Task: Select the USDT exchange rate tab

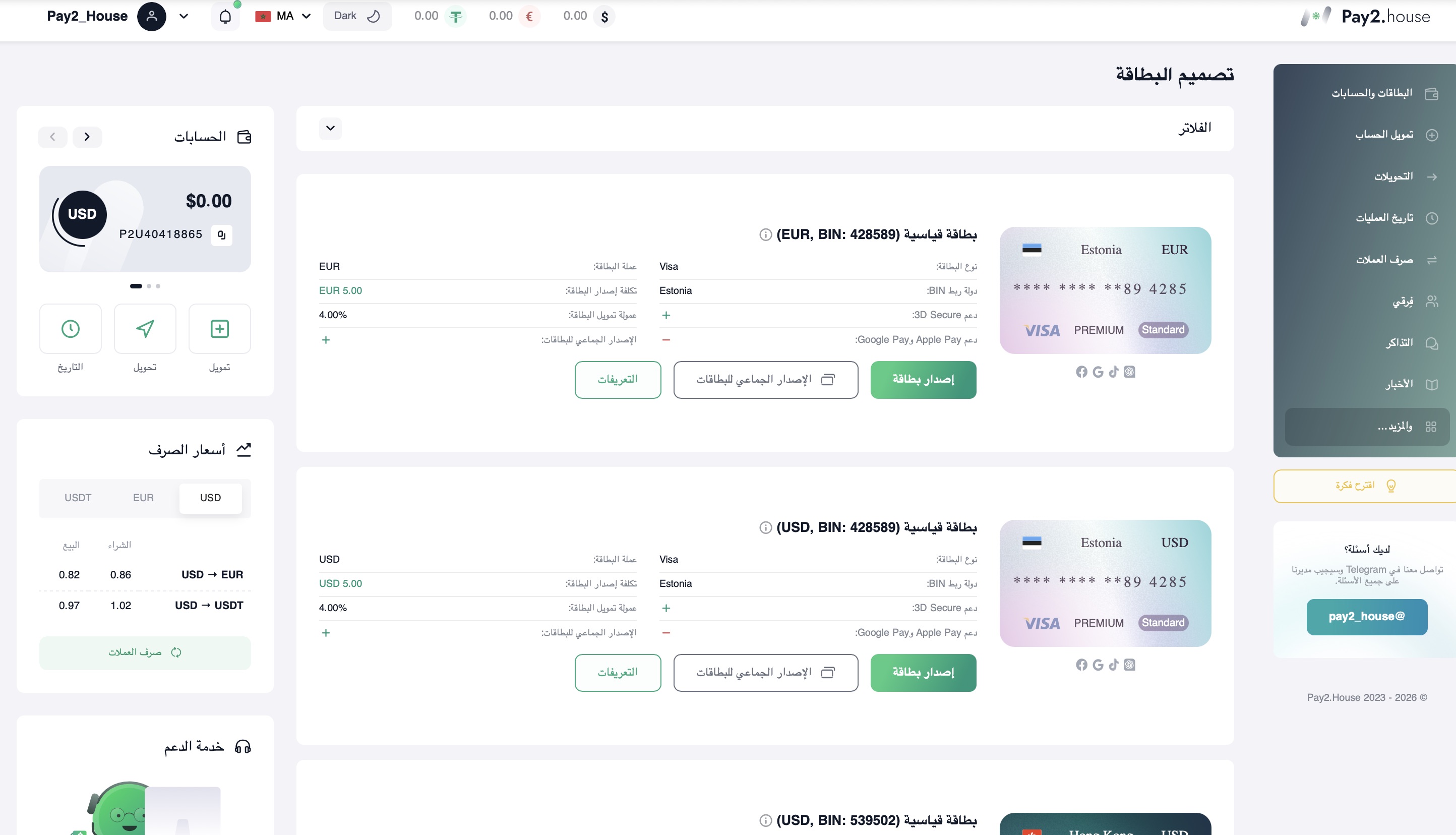Action: click(x=78, y=498)
